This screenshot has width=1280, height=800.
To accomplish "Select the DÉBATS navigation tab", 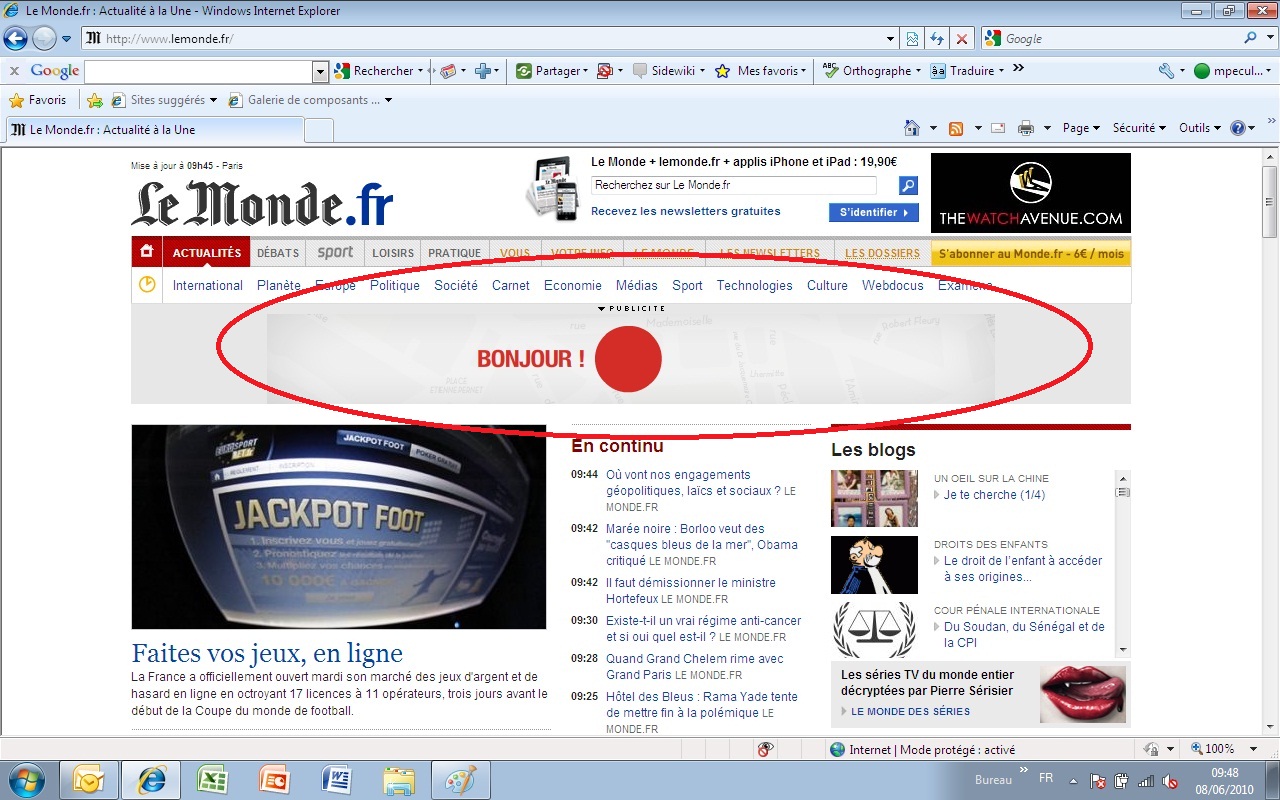I will [278, 253].
